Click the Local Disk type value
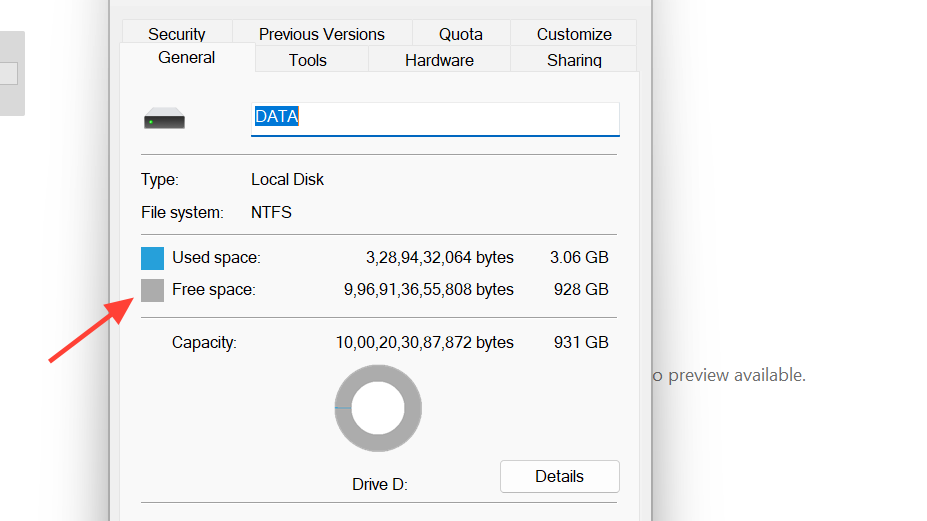 pyautogui.click(x=288, y=180)
